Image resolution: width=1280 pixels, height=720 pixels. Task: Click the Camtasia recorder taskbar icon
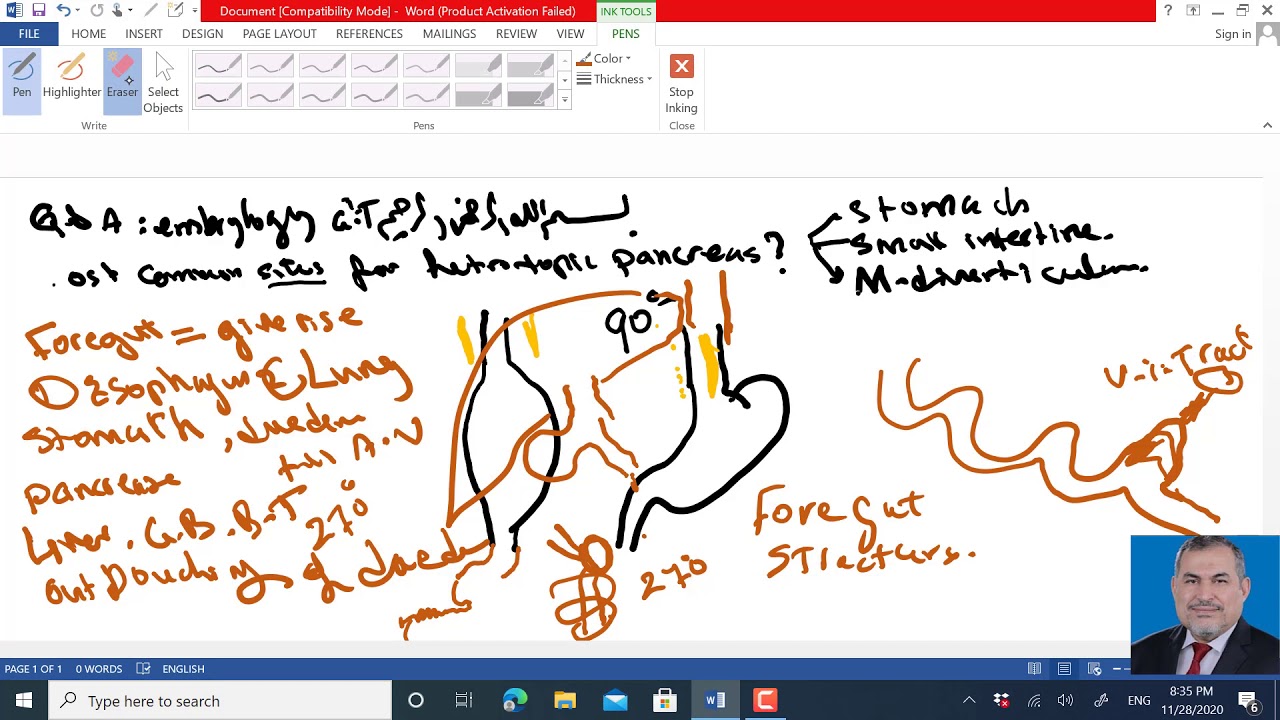[x=765, y=701]
